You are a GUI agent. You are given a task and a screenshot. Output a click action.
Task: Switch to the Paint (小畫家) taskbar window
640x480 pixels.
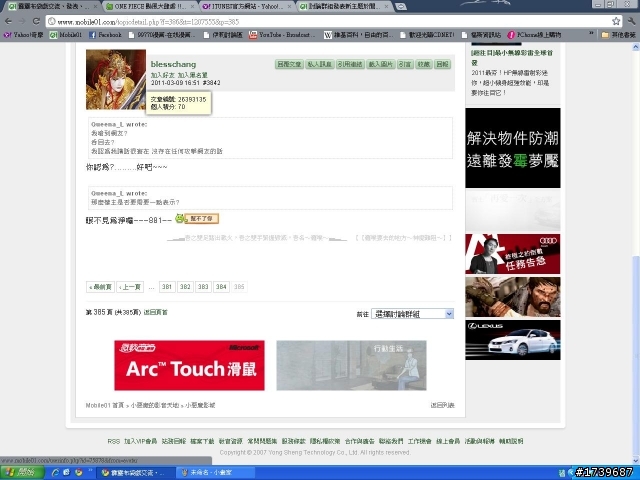click(x=216, y=473)
